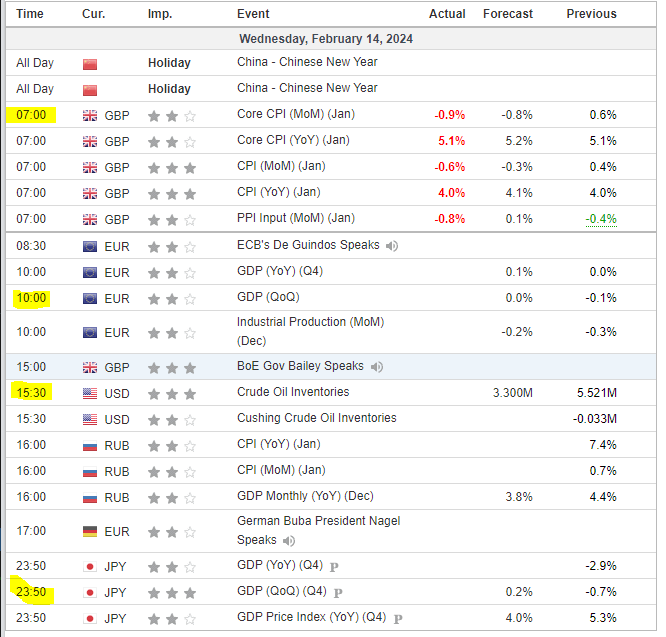Click speaker icon beside BoE Gov Bailey Speaks
The height and width of the screenshot is (637, 666).
[x=376, y=366]
